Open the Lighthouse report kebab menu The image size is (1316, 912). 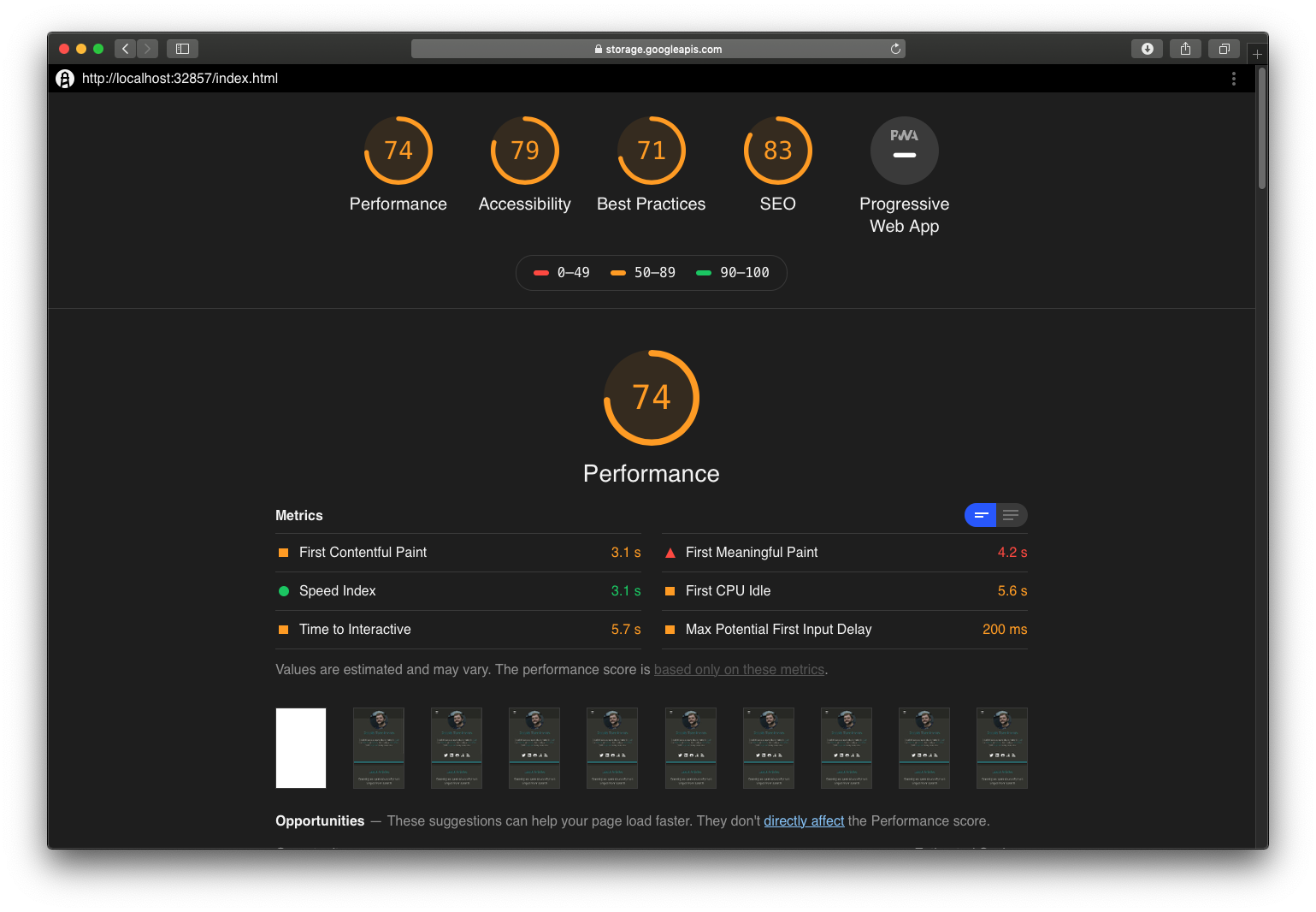click(x=1234, y=78)
